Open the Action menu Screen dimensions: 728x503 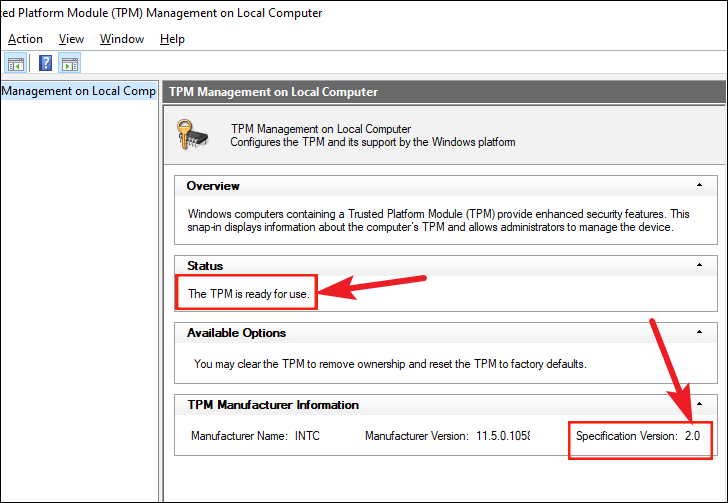click(x=25, y=39)
